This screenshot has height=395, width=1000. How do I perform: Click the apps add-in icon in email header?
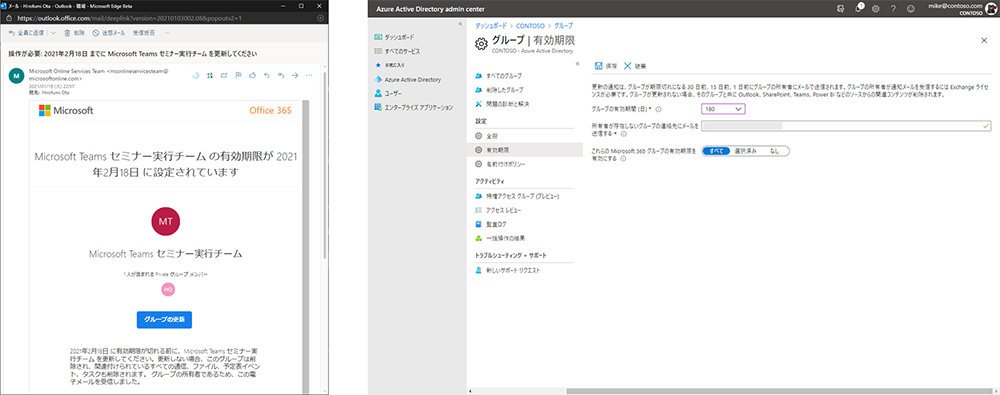pyautogui.click(x=210, y=75)
